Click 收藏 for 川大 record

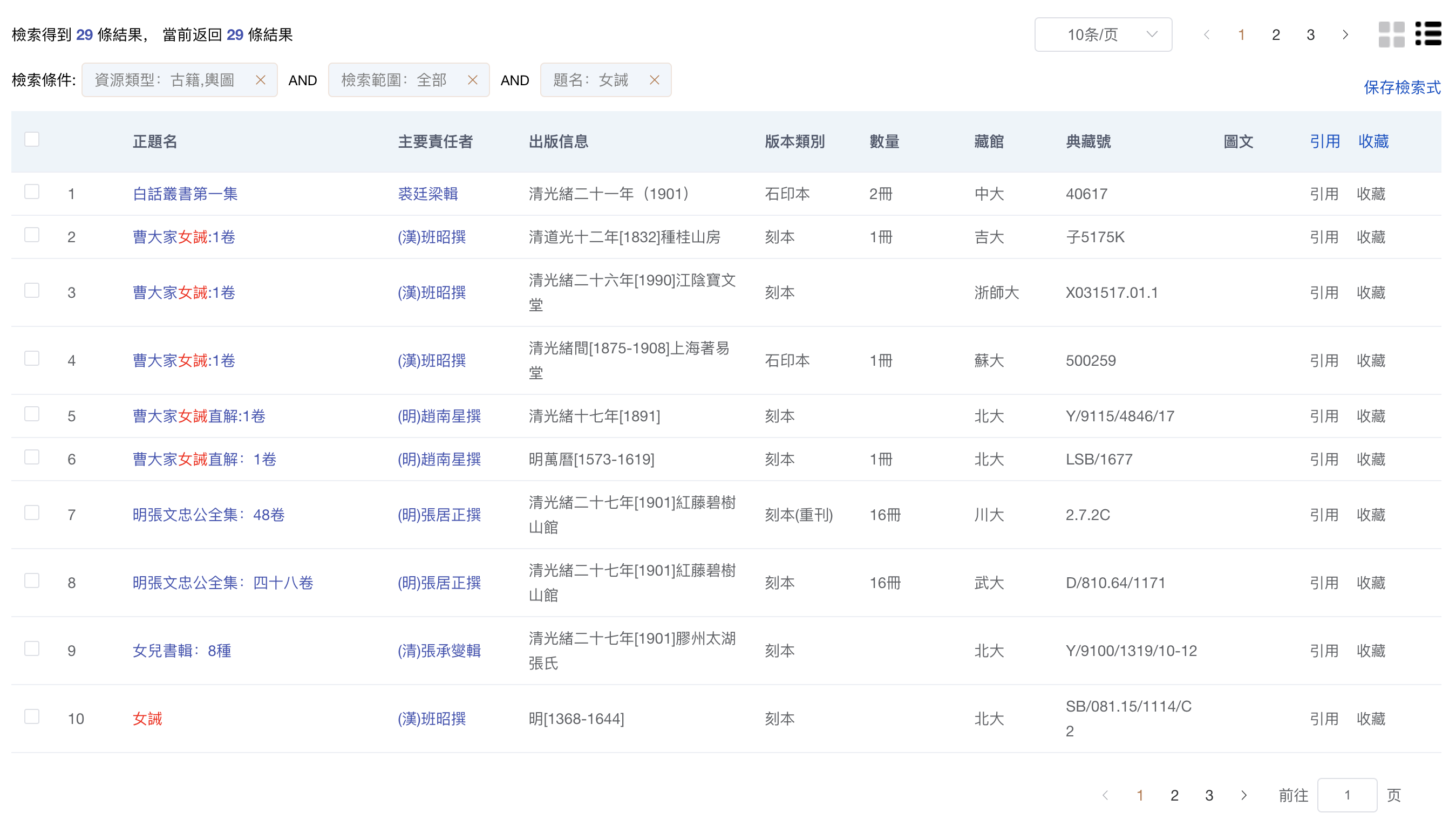1371,515
